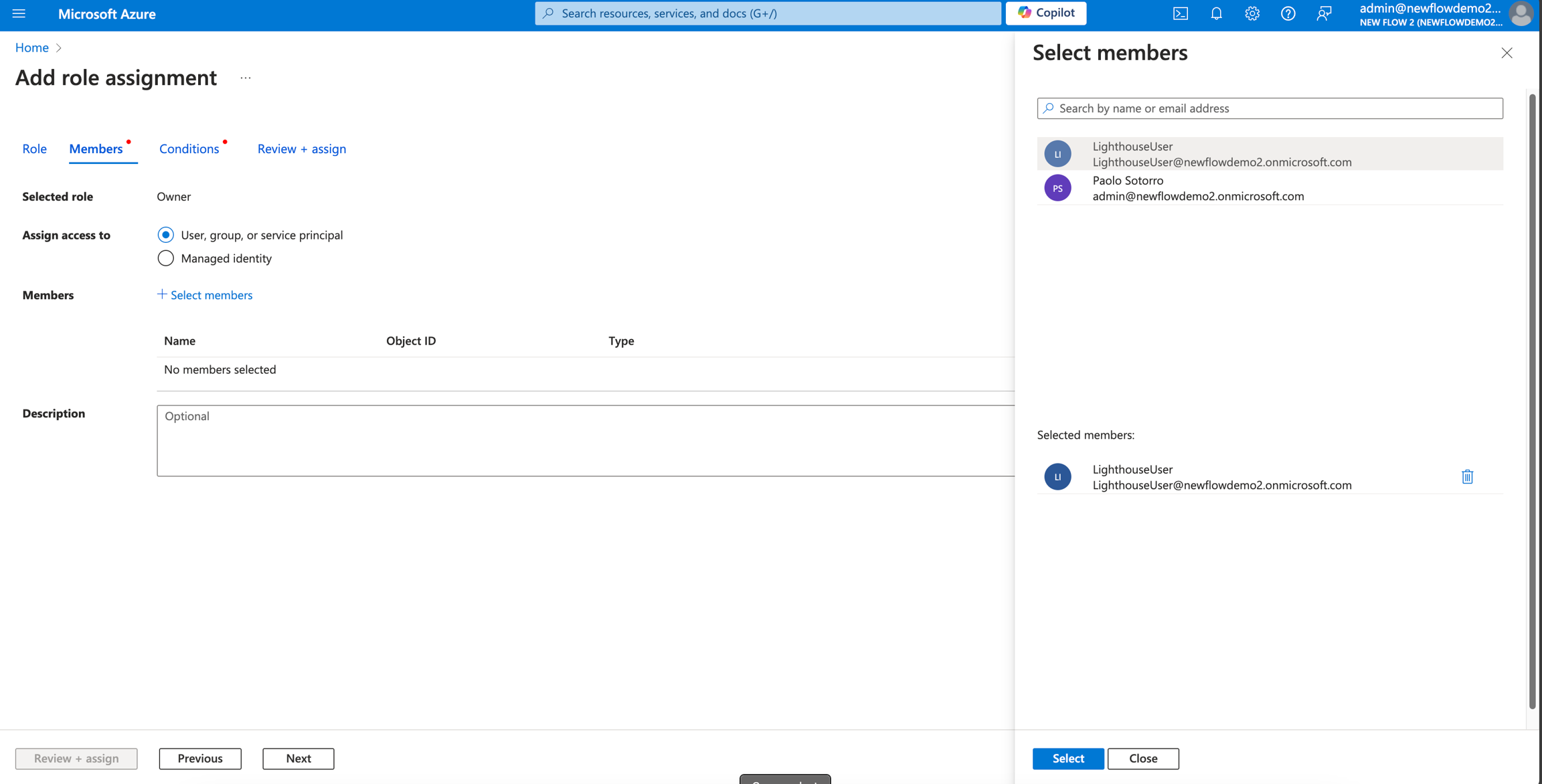Open the Review + assign tab
Image resolution: width=1542 pixels, height=784 pixels.
[x=301, y=149]
